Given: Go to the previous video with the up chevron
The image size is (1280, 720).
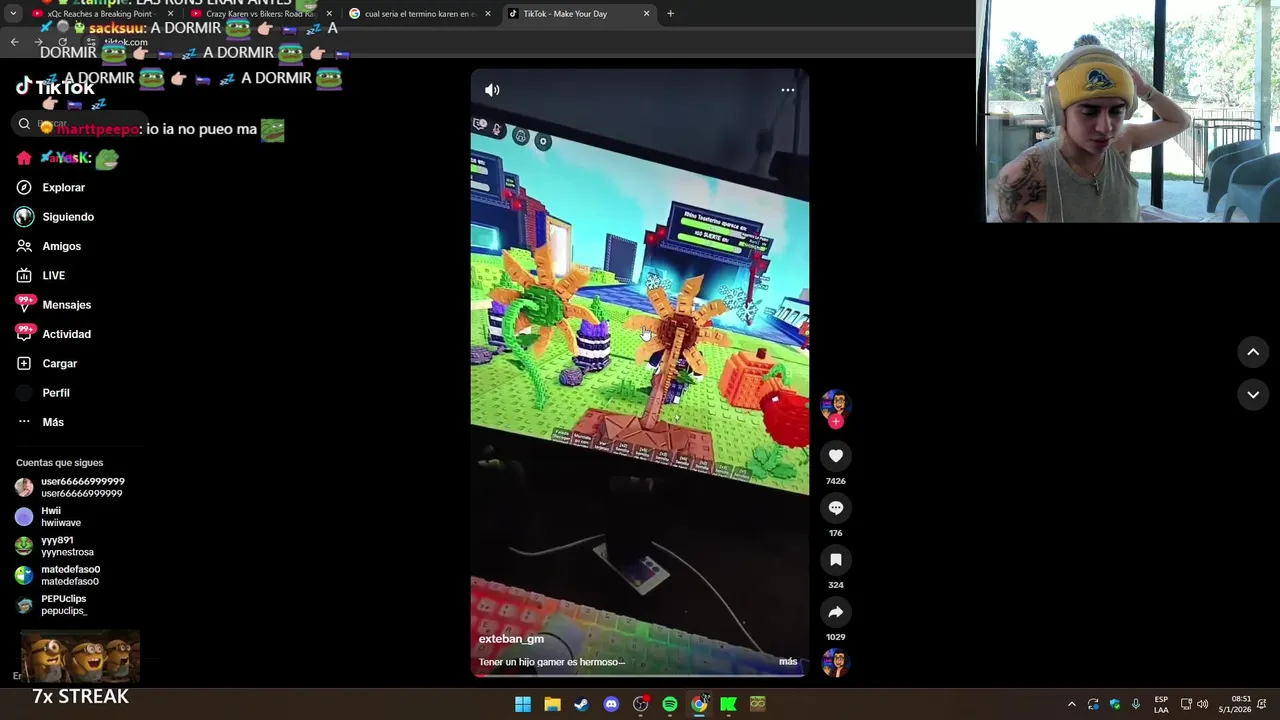Looking at the screenshot, I should pyautogui.click(x=1253, y=352).
